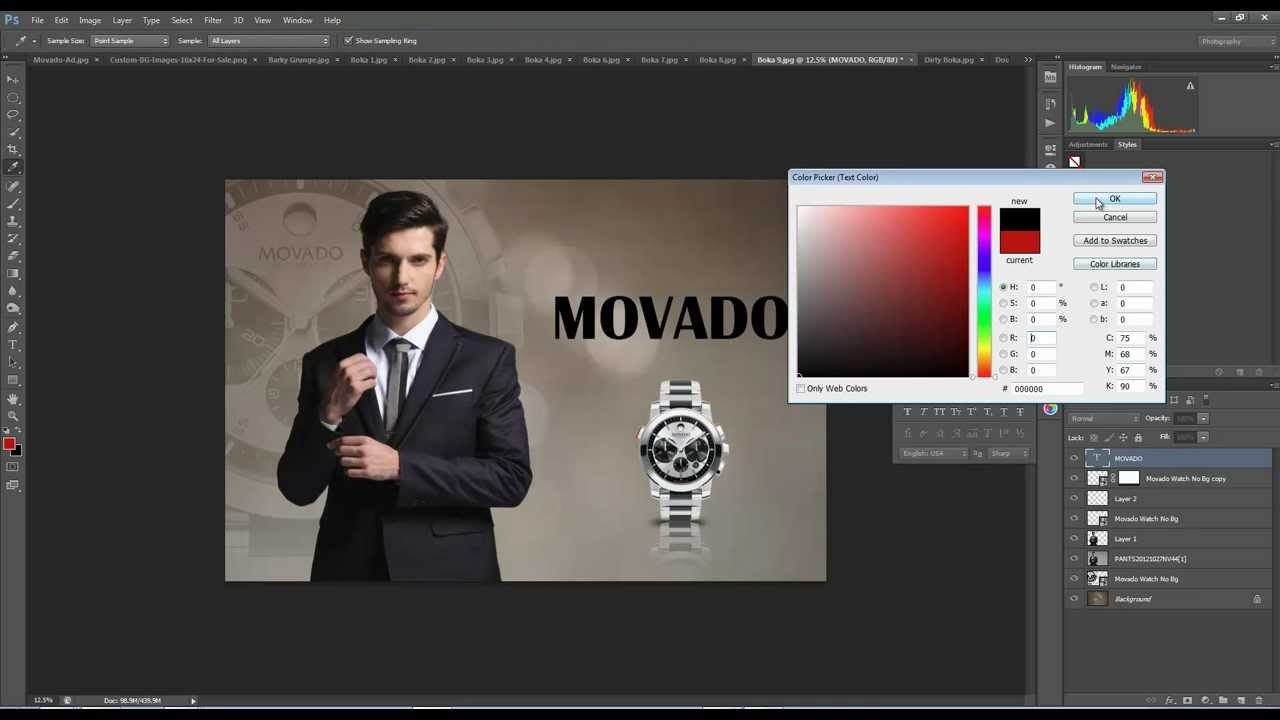Hide the MOVADO text layer
The height and width of the screenshot is (720, 1280).
pos(1074,458)
